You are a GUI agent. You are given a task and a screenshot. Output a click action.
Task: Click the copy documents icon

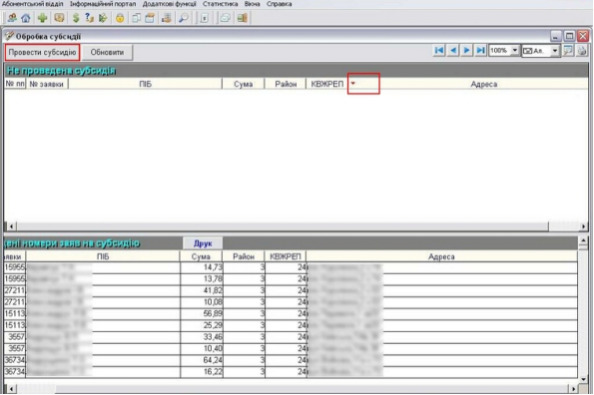(x=136, y=18)
